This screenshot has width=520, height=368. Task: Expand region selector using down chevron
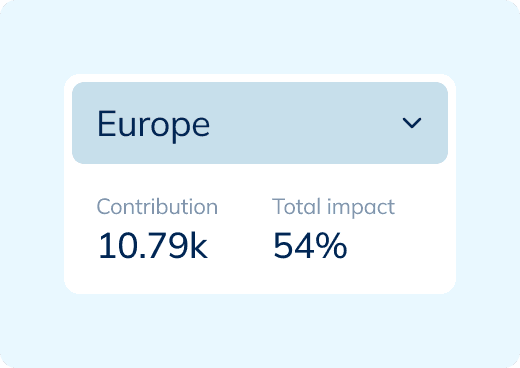click(x=412, y=123)
